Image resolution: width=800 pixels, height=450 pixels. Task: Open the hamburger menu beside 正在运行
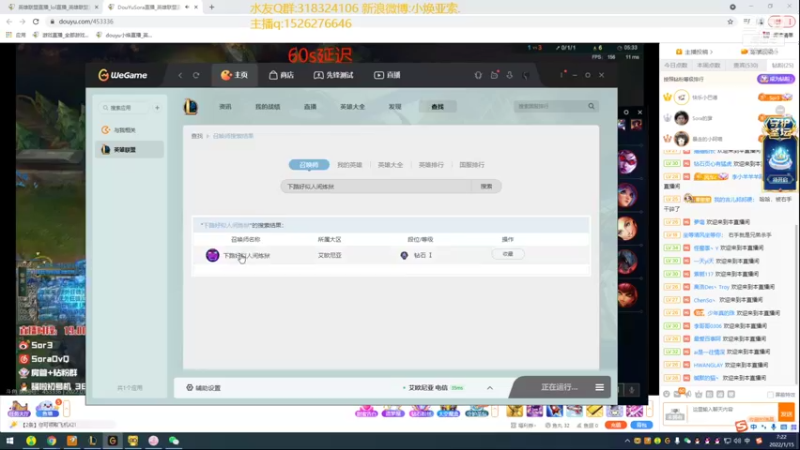click(x=599, y=387)
